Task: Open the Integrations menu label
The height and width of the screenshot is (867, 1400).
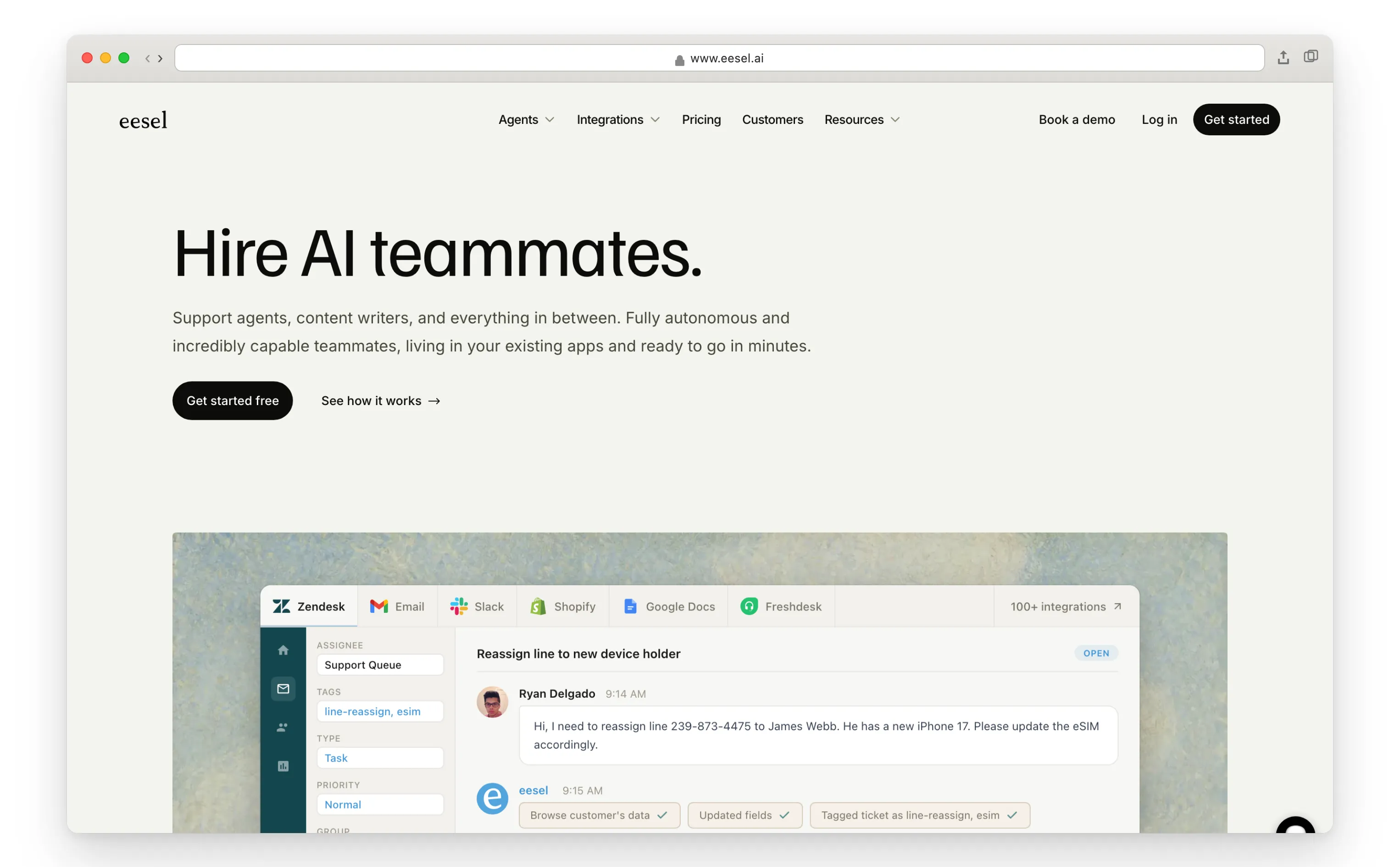Action: point(610,119)
